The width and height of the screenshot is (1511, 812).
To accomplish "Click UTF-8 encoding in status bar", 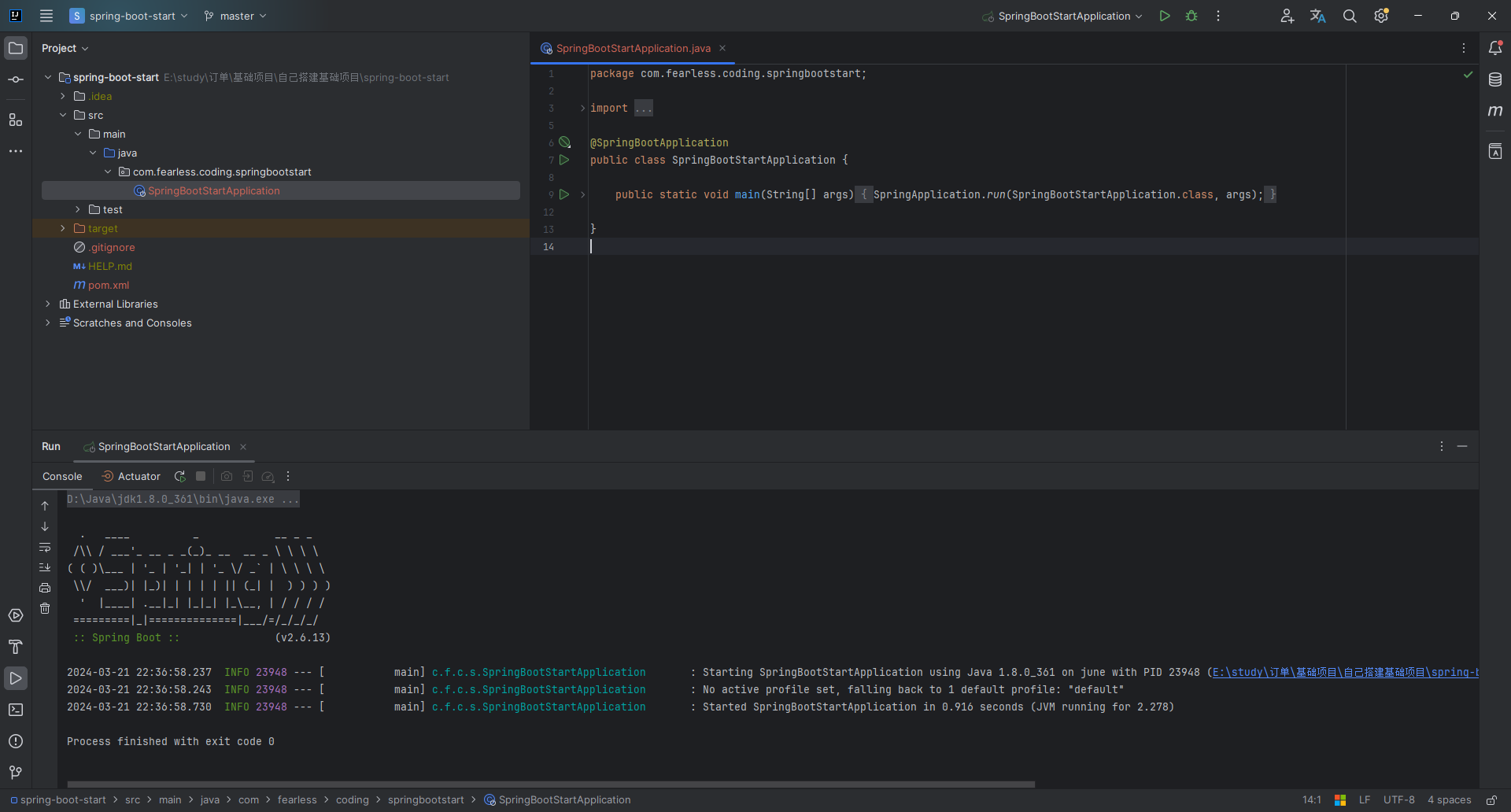I will pos(1398,800).
